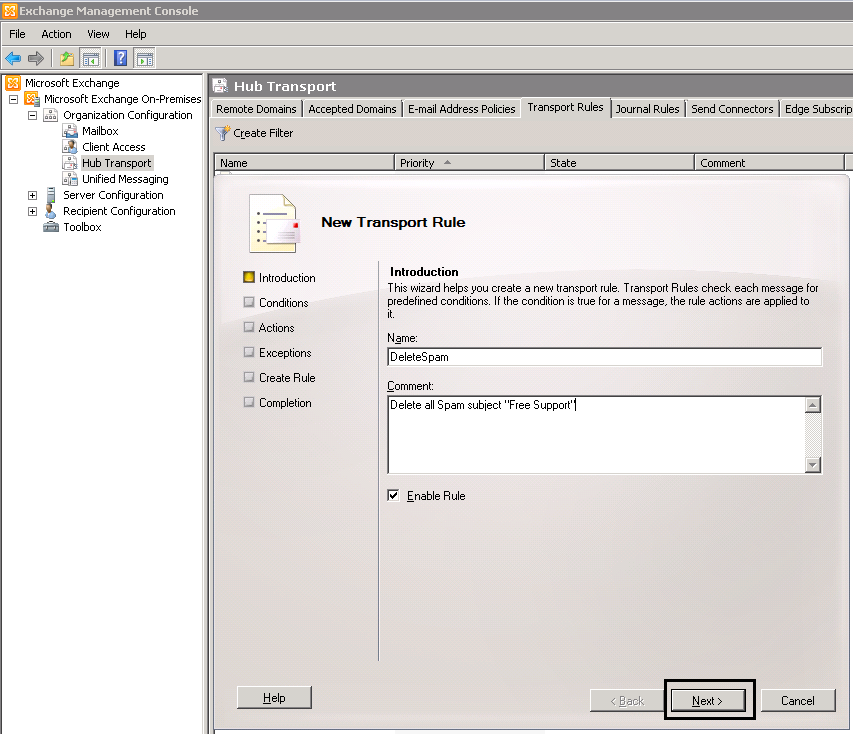
Task: Click the Unified Messaging node icon
Action: (70, 178)
